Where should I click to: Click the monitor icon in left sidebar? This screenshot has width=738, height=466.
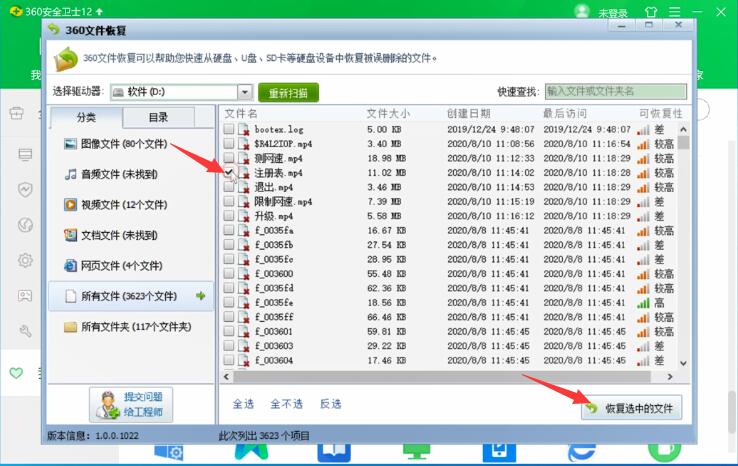tap(25, 154)
